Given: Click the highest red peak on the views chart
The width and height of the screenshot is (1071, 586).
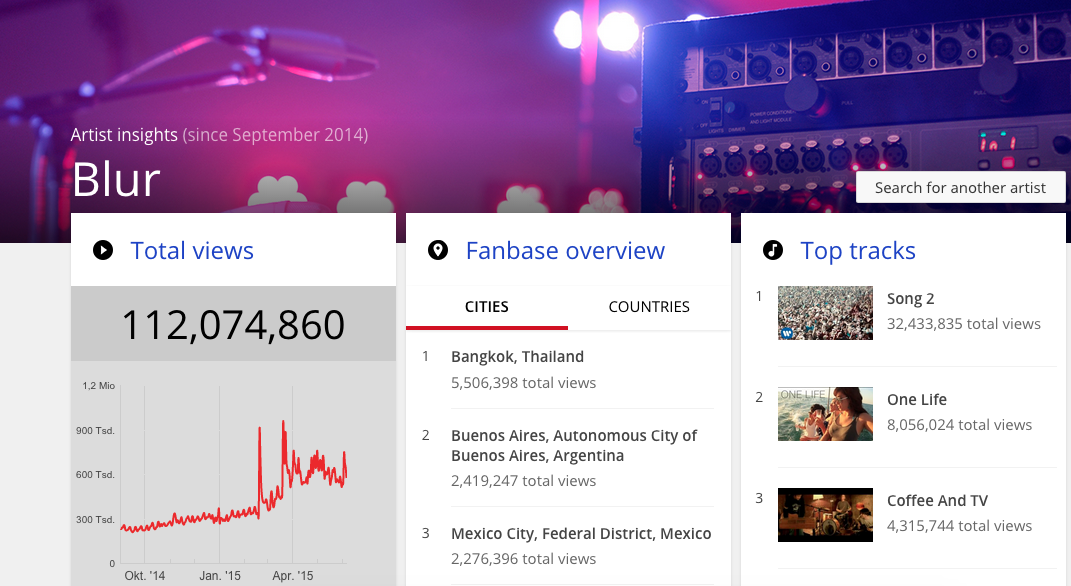Looking at the screenshot, I should coord(283,423).
